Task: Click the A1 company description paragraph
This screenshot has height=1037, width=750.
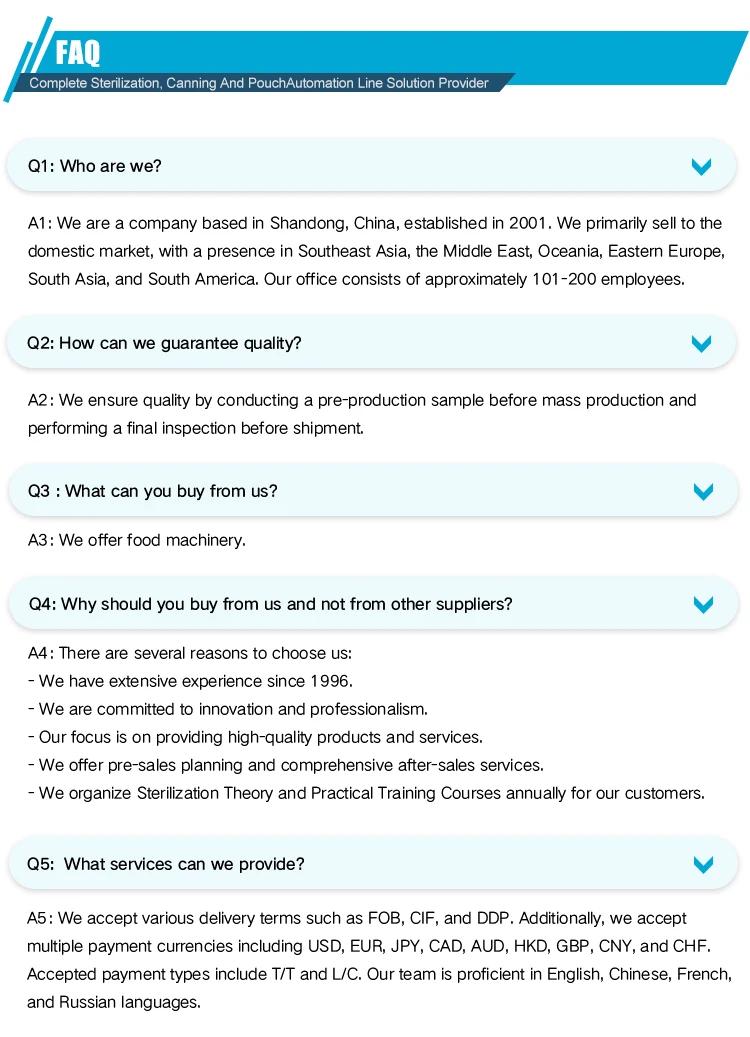Action: click(x=376, y=251)
